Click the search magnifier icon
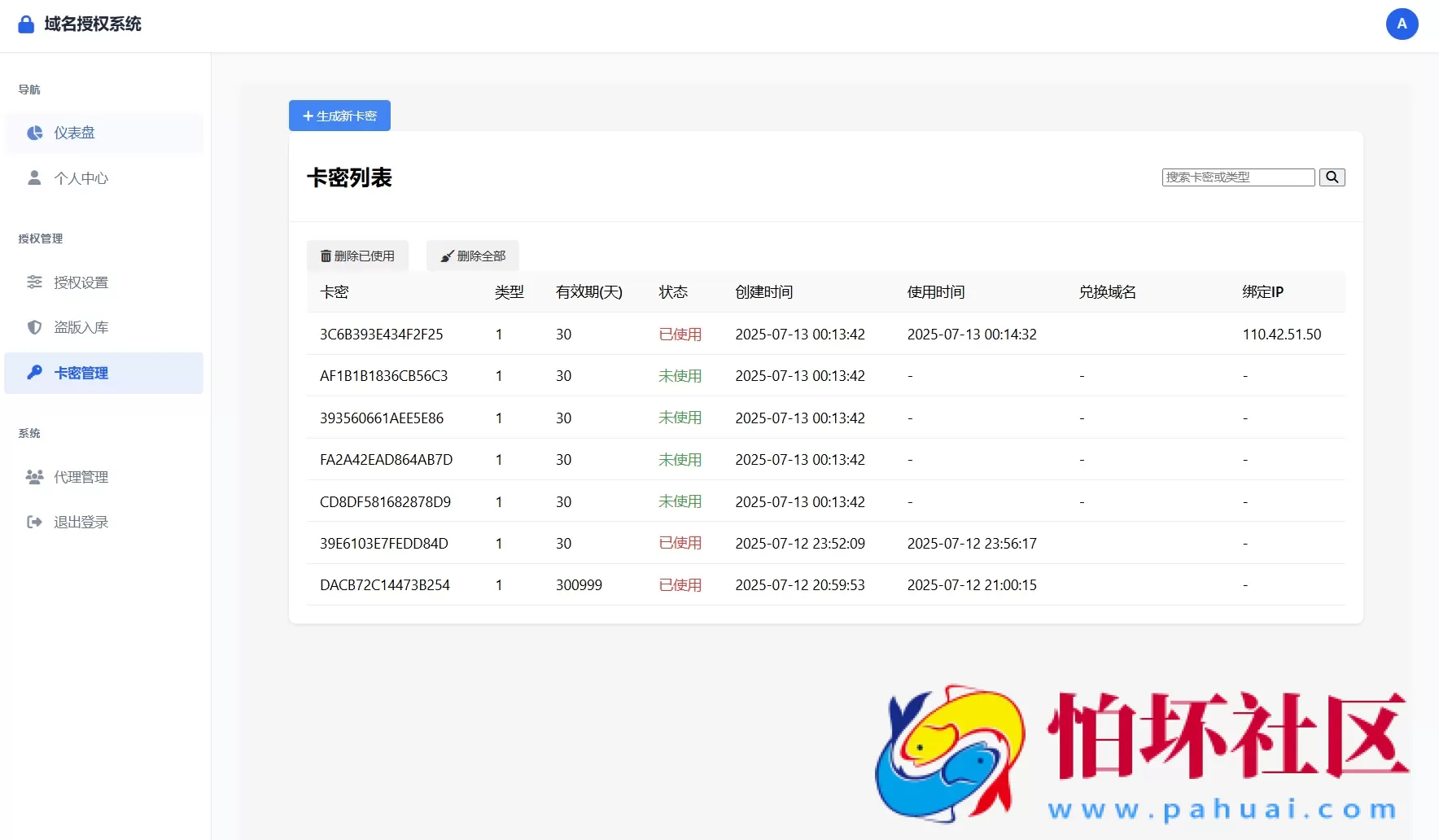 (x=1332, y=177)
